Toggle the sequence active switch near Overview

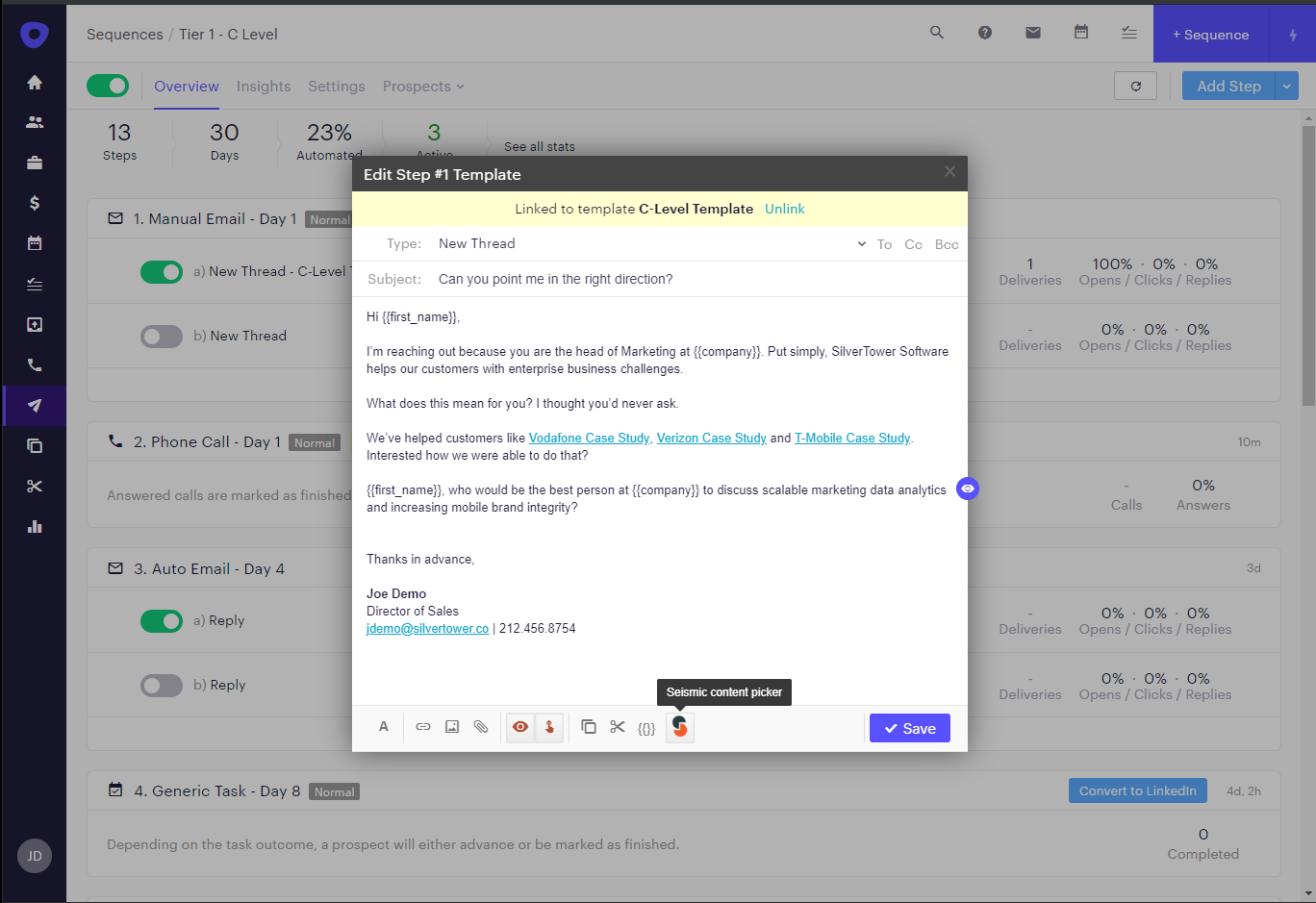pyautogui.click(x=108, y=86)
